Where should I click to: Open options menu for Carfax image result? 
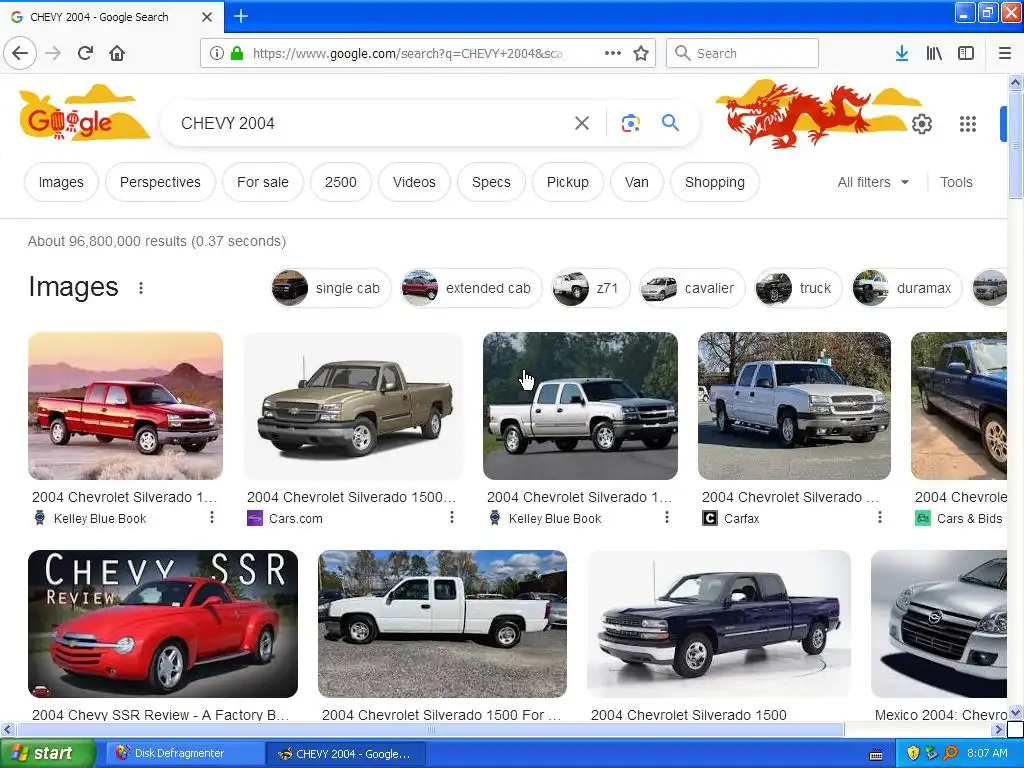(x=880, y=517)
